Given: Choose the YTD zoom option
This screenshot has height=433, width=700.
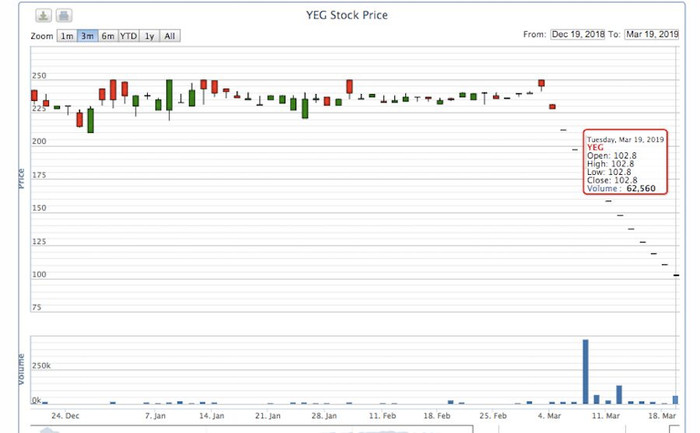Looking at the screenshot, I should 129,36.
